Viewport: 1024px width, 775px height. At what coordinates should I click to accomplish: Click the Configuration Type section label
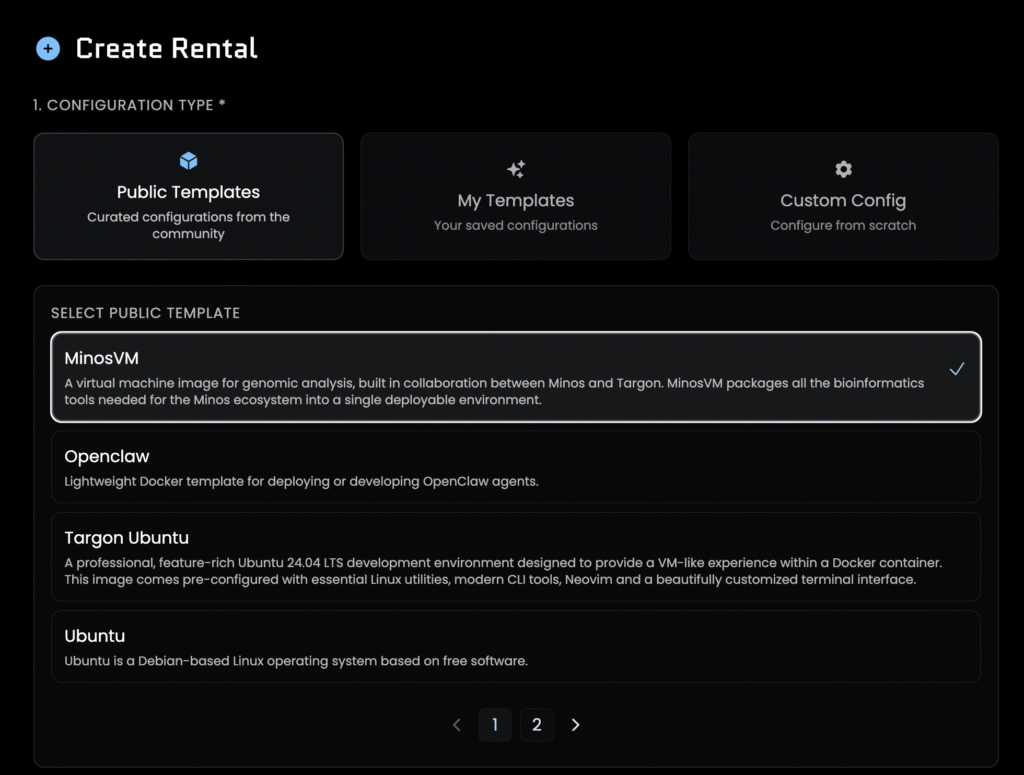pos(129,105)
